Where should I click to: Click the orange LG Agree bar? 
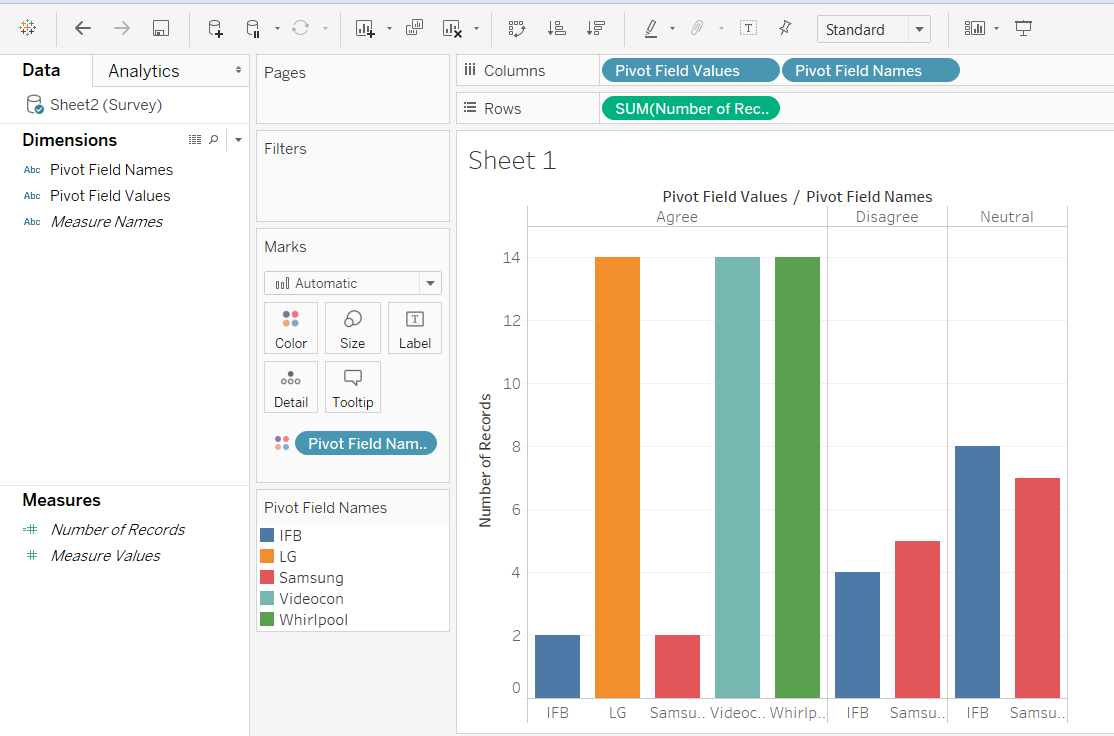617,477
